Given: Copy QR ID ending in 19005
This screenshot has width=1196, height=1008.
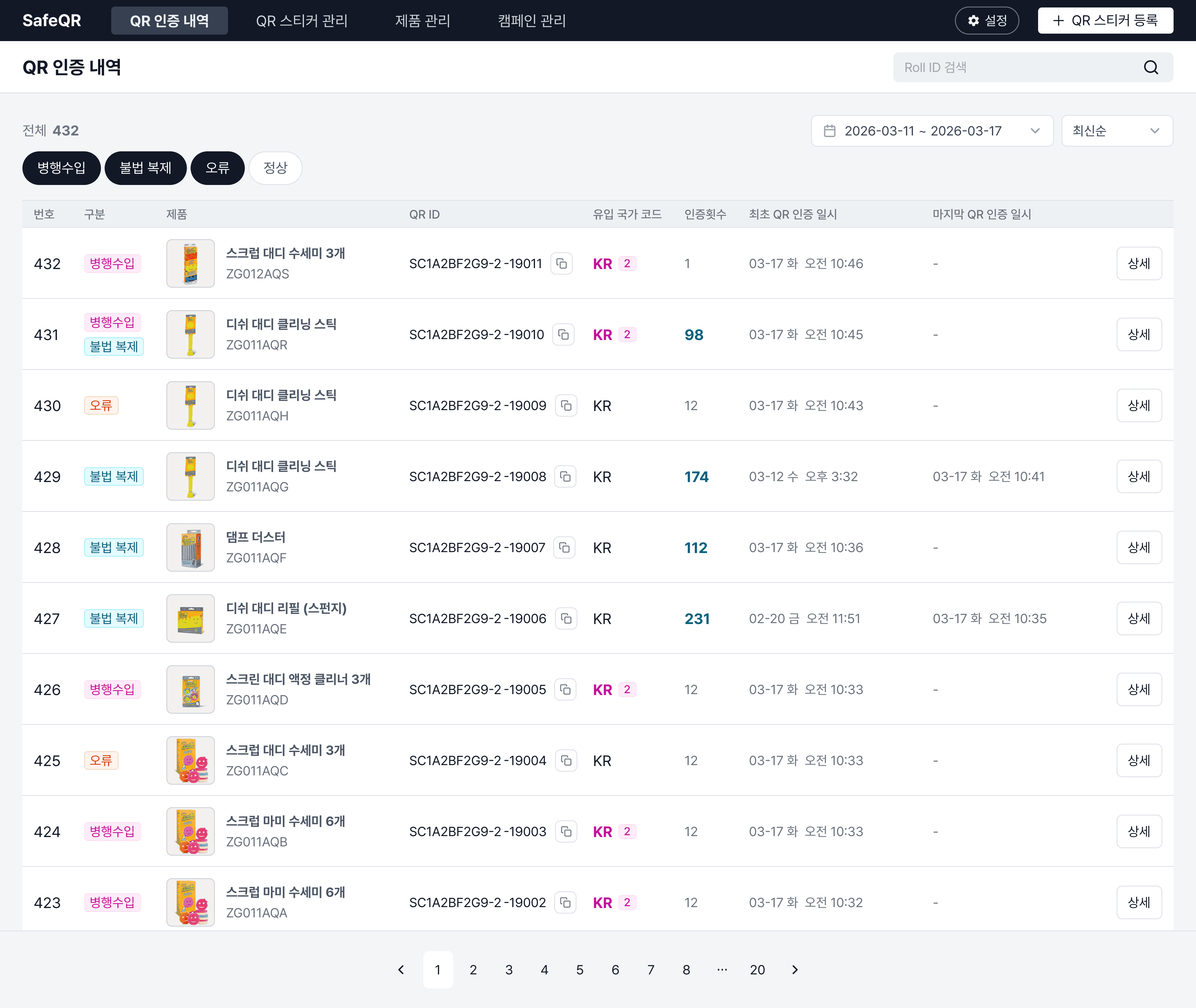Looking at the screenshot, I should (x=565, y=690).
